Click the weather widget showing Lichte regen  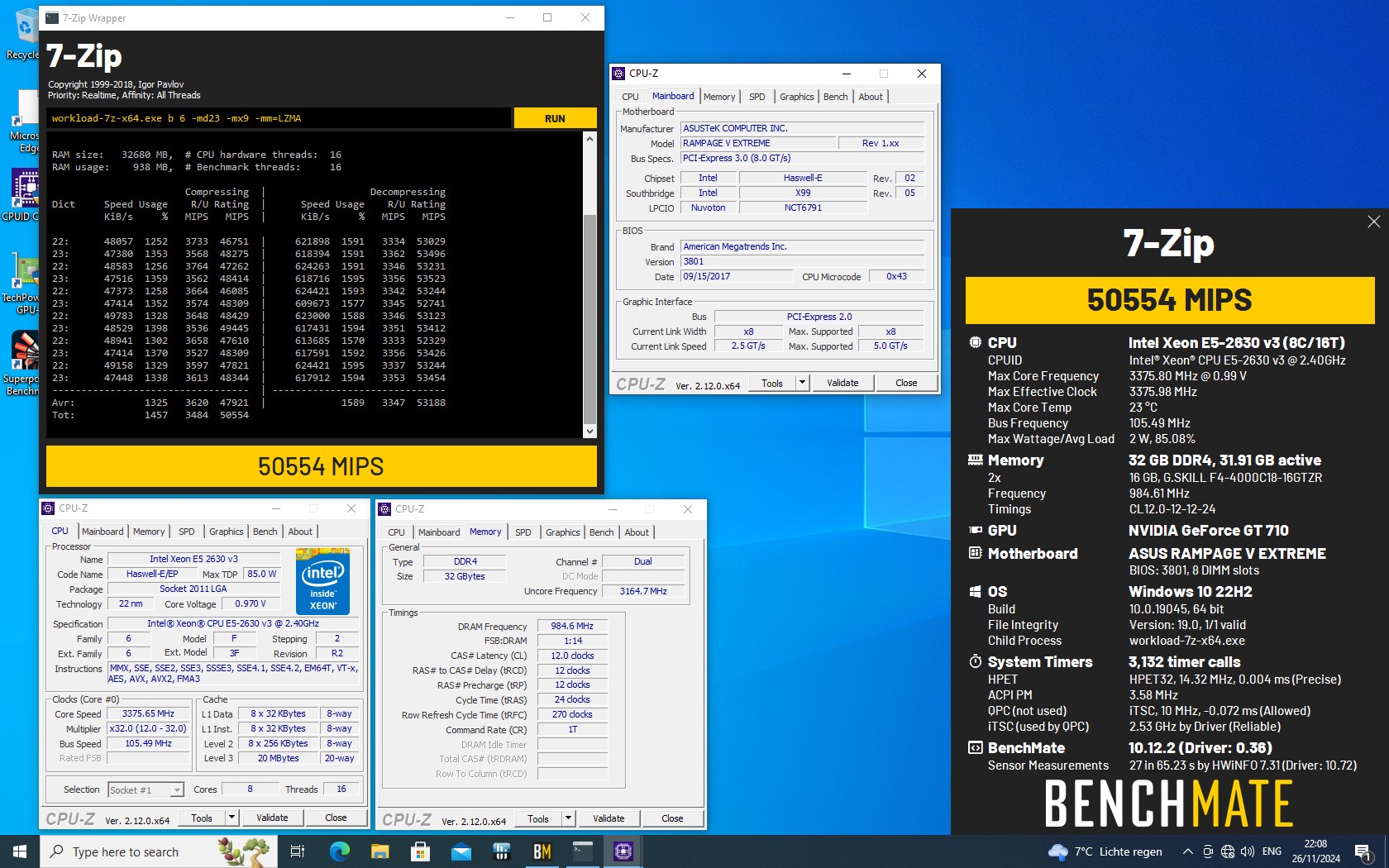pyautogui.click(x=1105, y=851)
